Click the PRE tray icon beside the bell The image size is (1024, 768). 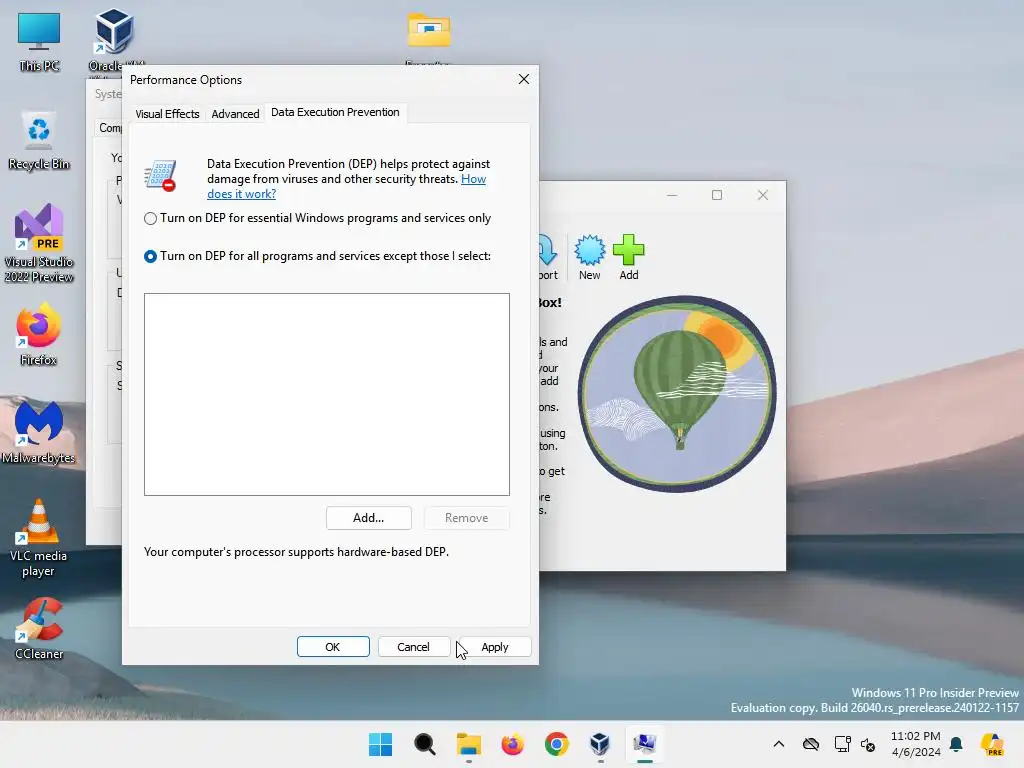pyautogui.click(x=992, y=744)
